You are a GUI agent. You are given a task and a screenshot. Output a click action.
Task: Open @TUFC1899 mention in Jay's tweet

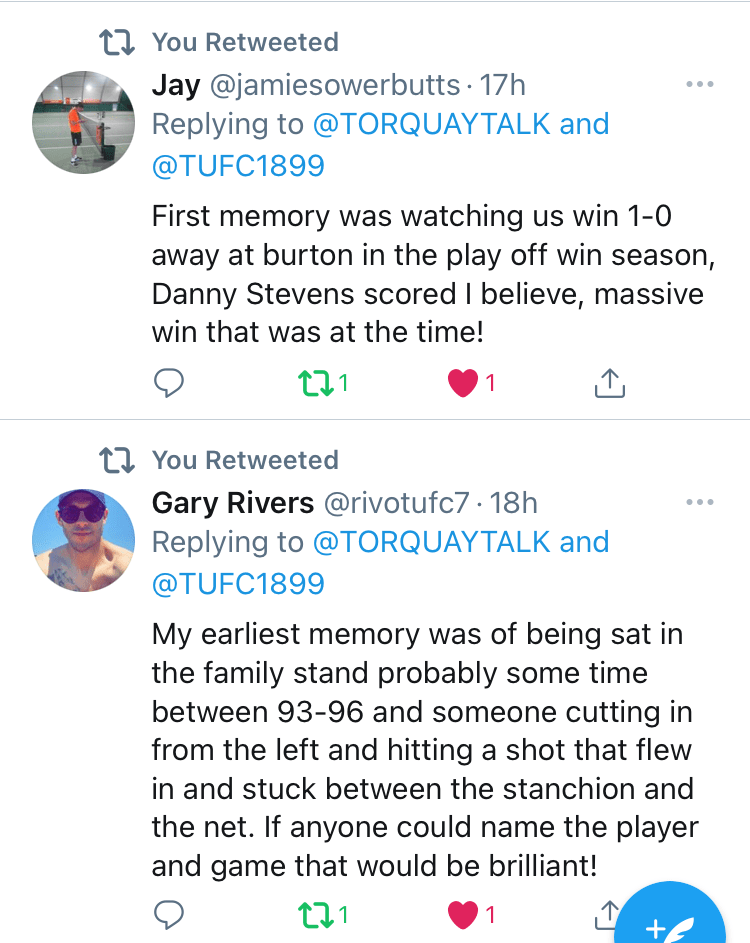click(x=238, y=166)
